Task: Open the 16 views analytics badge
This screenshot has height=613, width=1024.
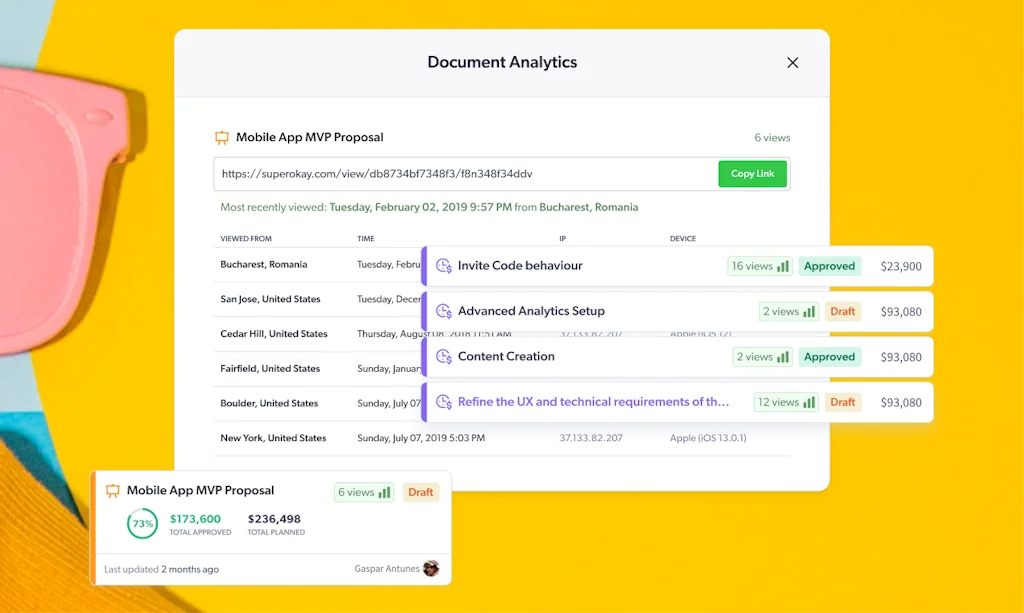Action: (760, 266)
